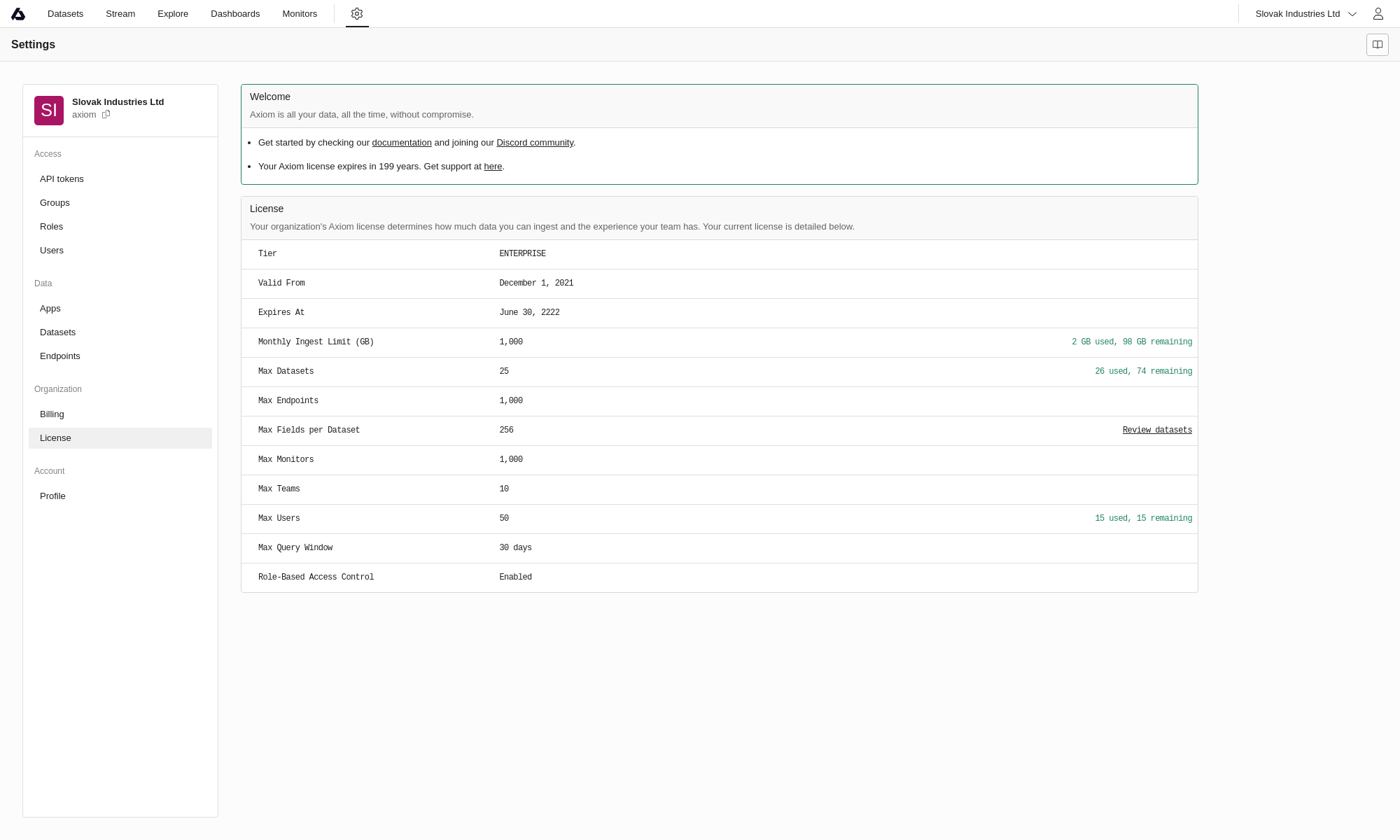Viewport: 1400px width, 840px height.
Task: Open the Billing settings page
Action: point(52,414)
